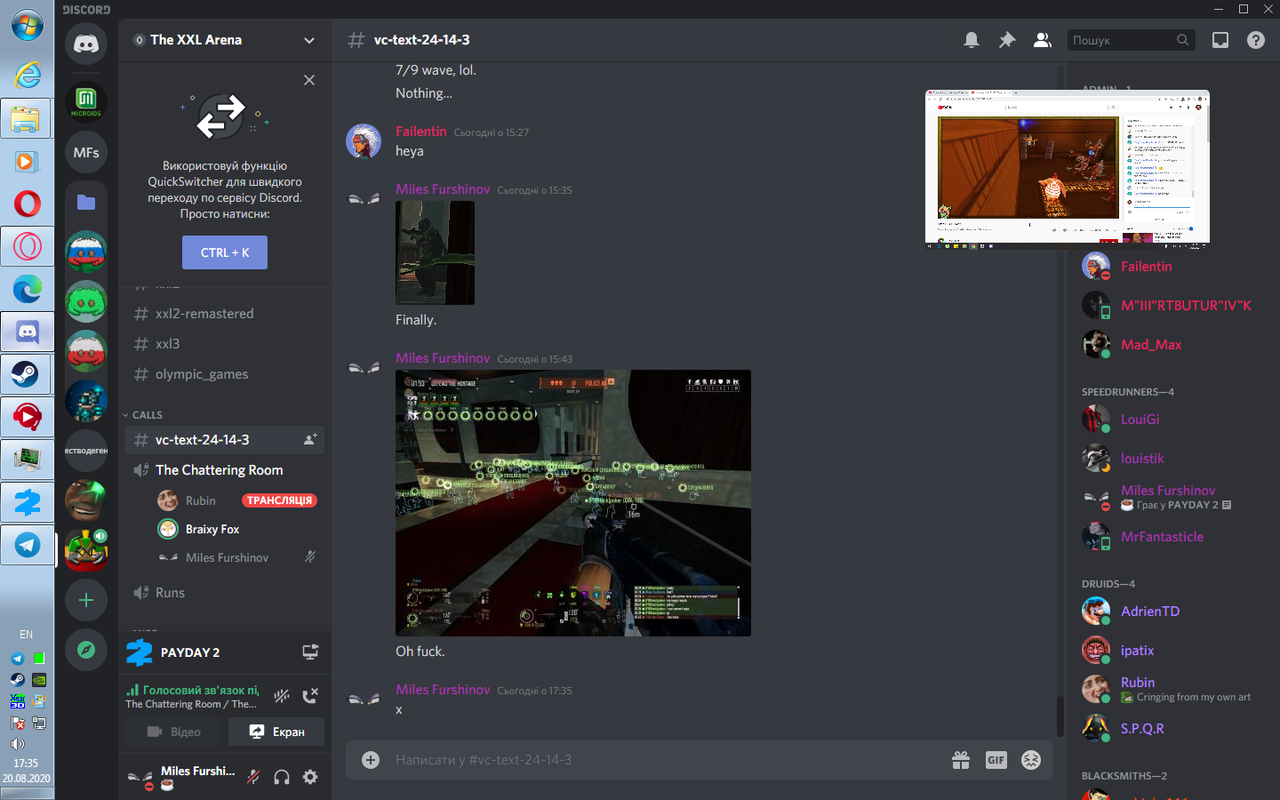Create invite for vc-text-24-14-3 channel
Screen dimensions: 1280x800
coord(310,439)
